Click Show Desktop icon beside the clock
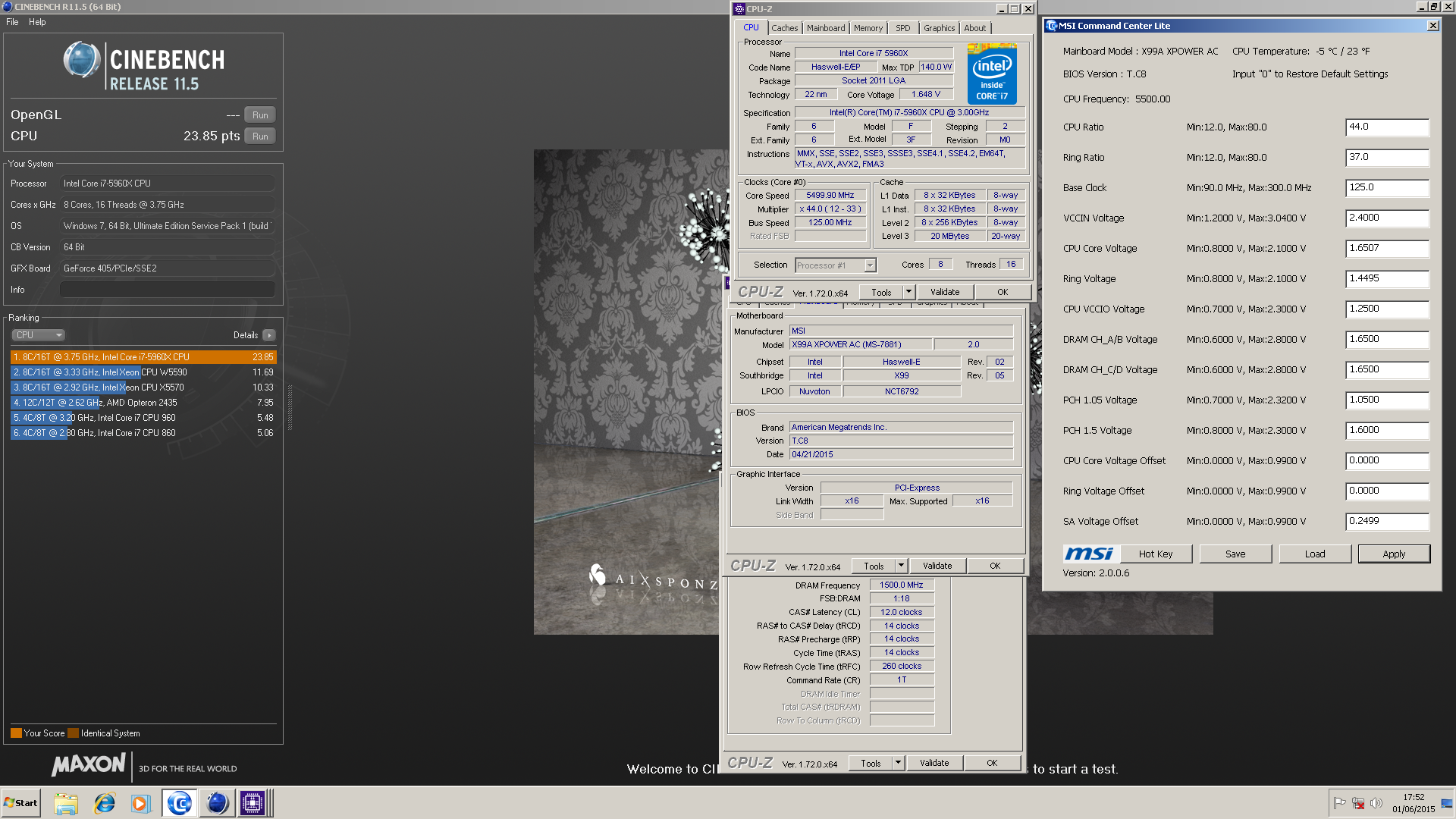The height and width of the screenshot is (819, 1456). point(1447,803)
